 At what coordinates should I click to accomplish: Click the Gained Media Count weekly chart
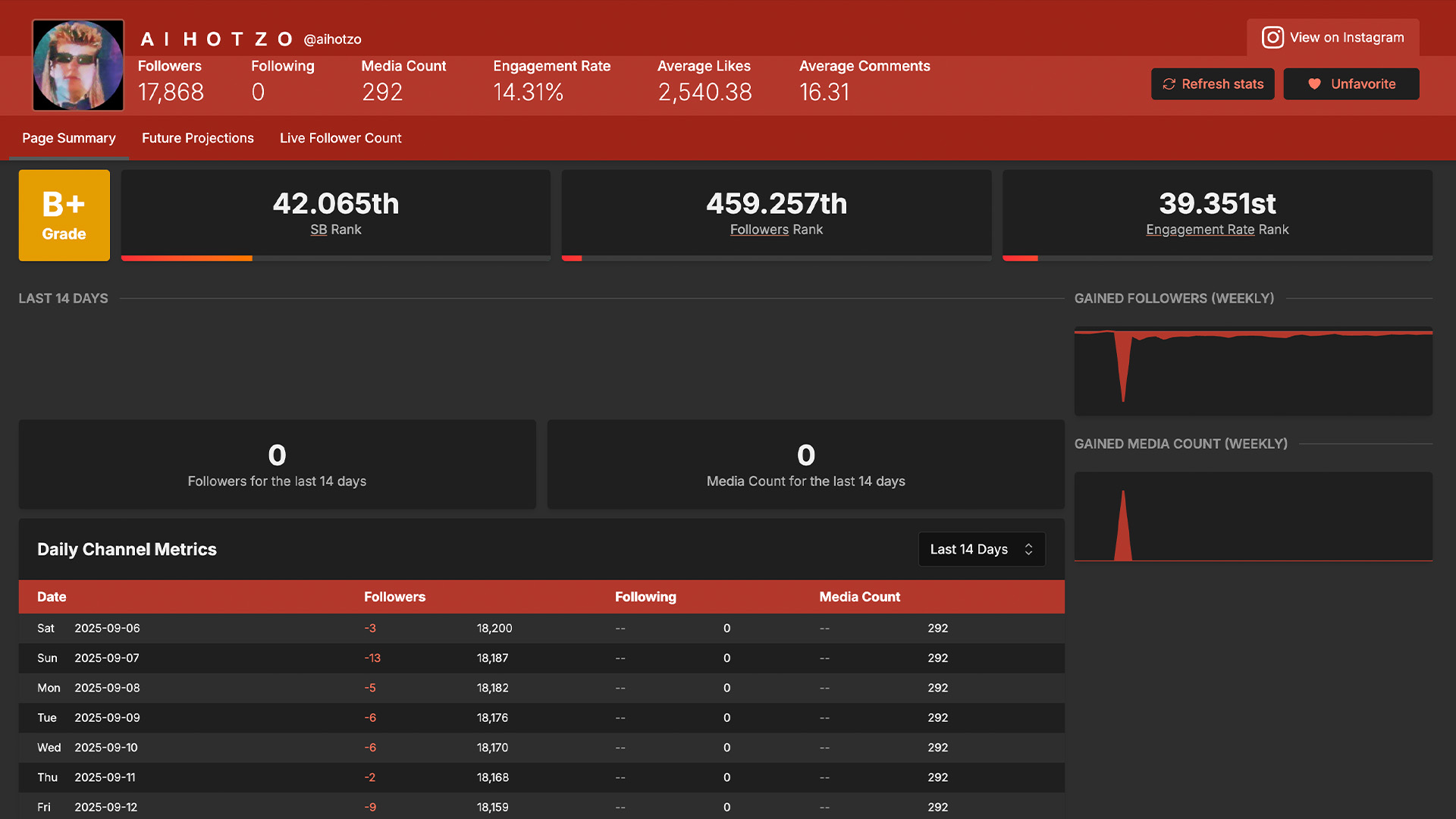(1253, 516)
